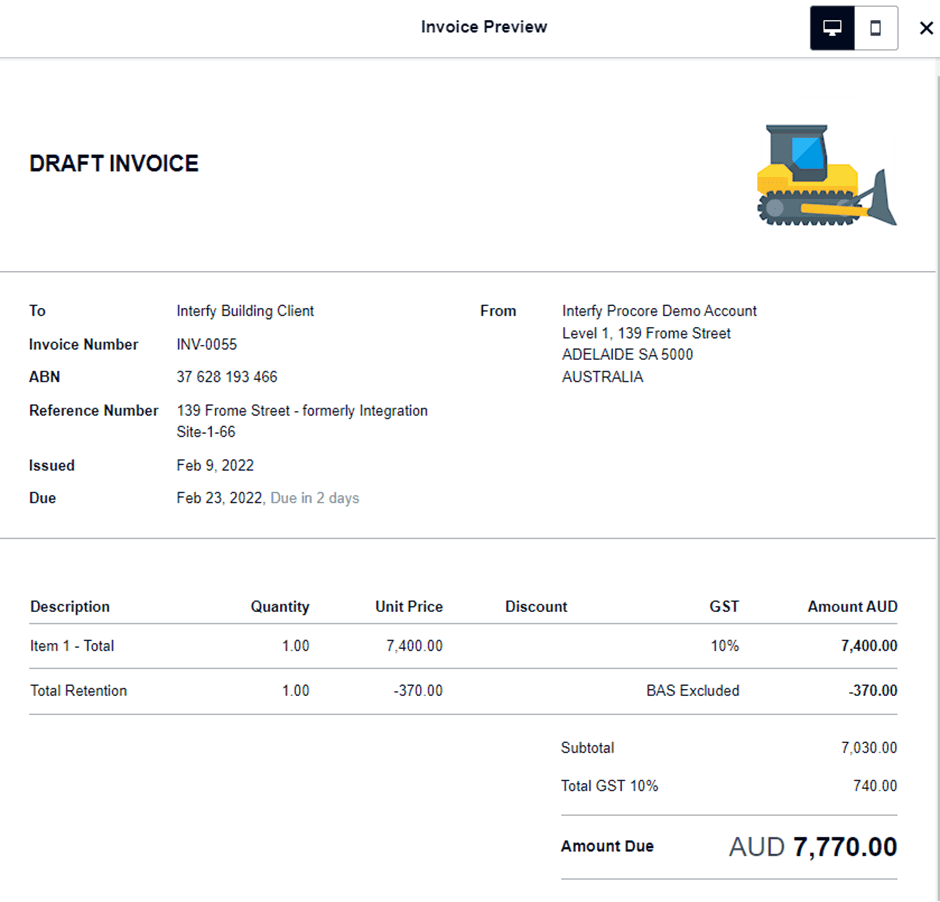This screenshot has width=940, height=902.
Task: Switch to desktop preview mode
Action: 832,28
